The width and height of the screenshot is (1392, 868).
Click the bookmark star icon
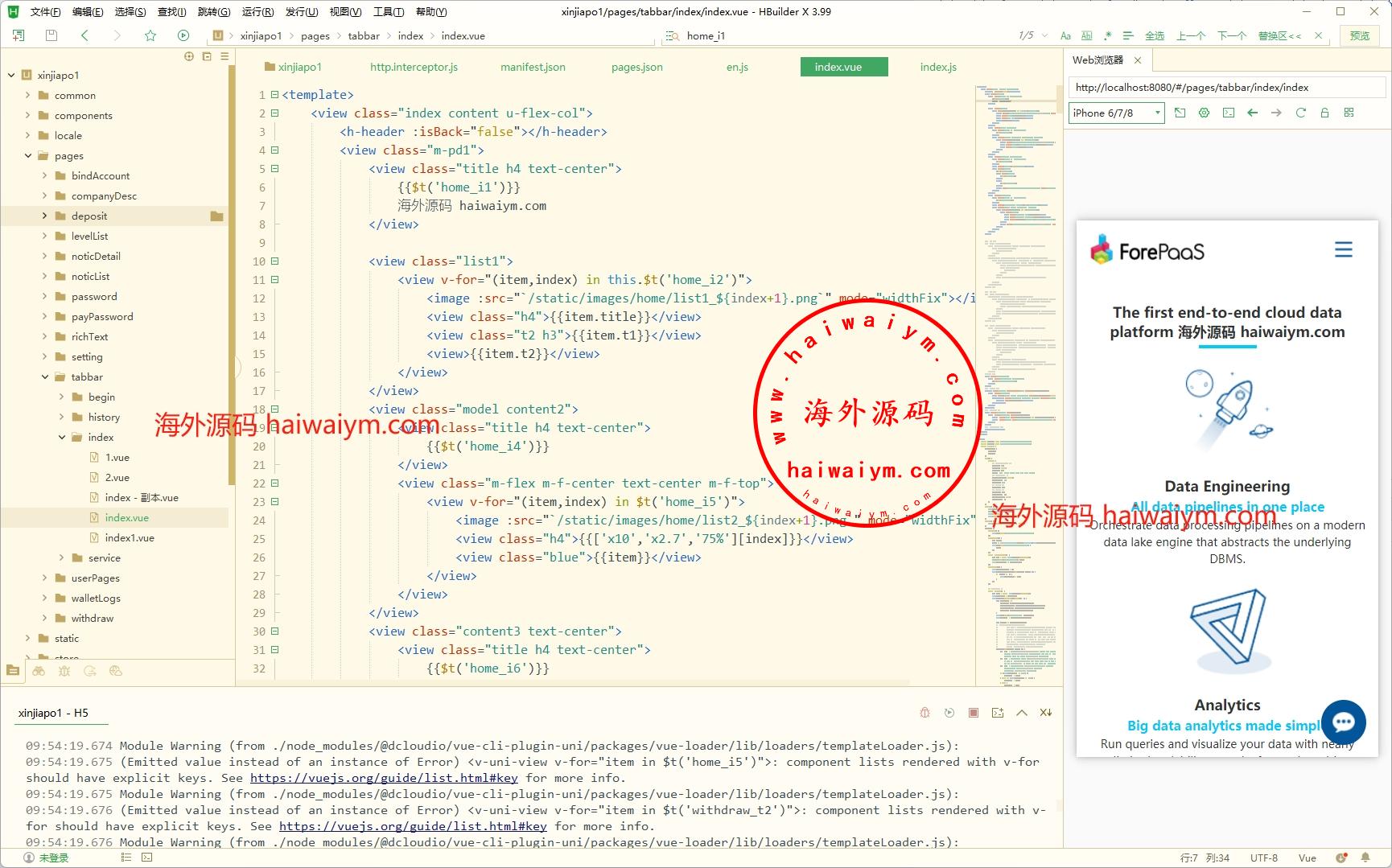(x=150, y=35)
